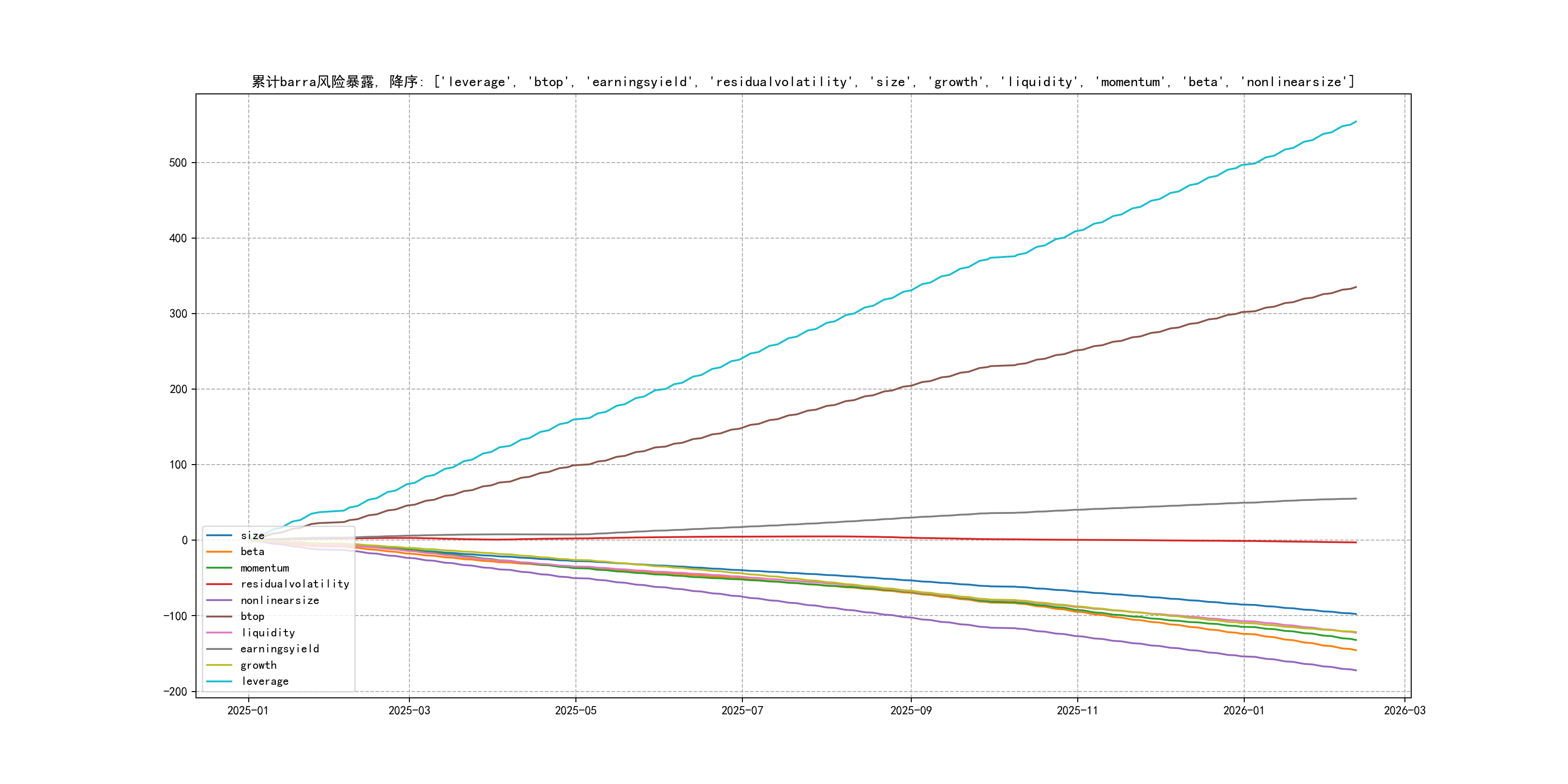Click the right endpoint of the purple nonlinearsize line
The width and height of the screenshot is (1568, 784).
pos(1356,670)
